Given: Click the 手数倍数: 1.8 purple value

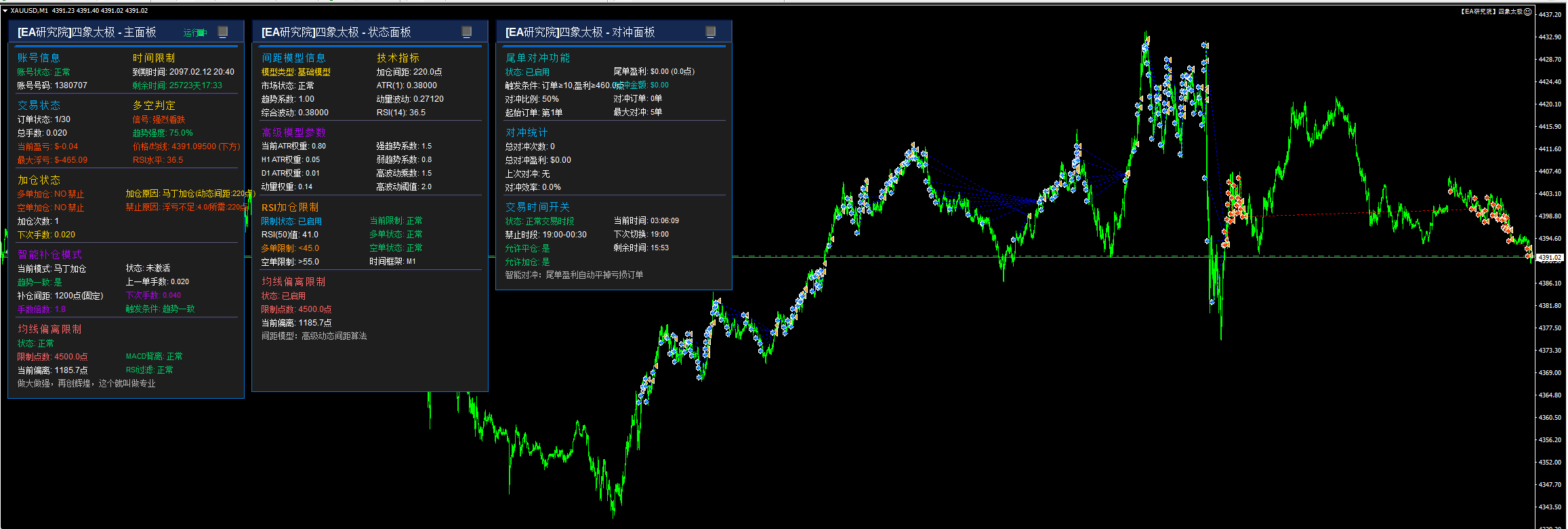Looking at the screenshot, I should point(41,309).
